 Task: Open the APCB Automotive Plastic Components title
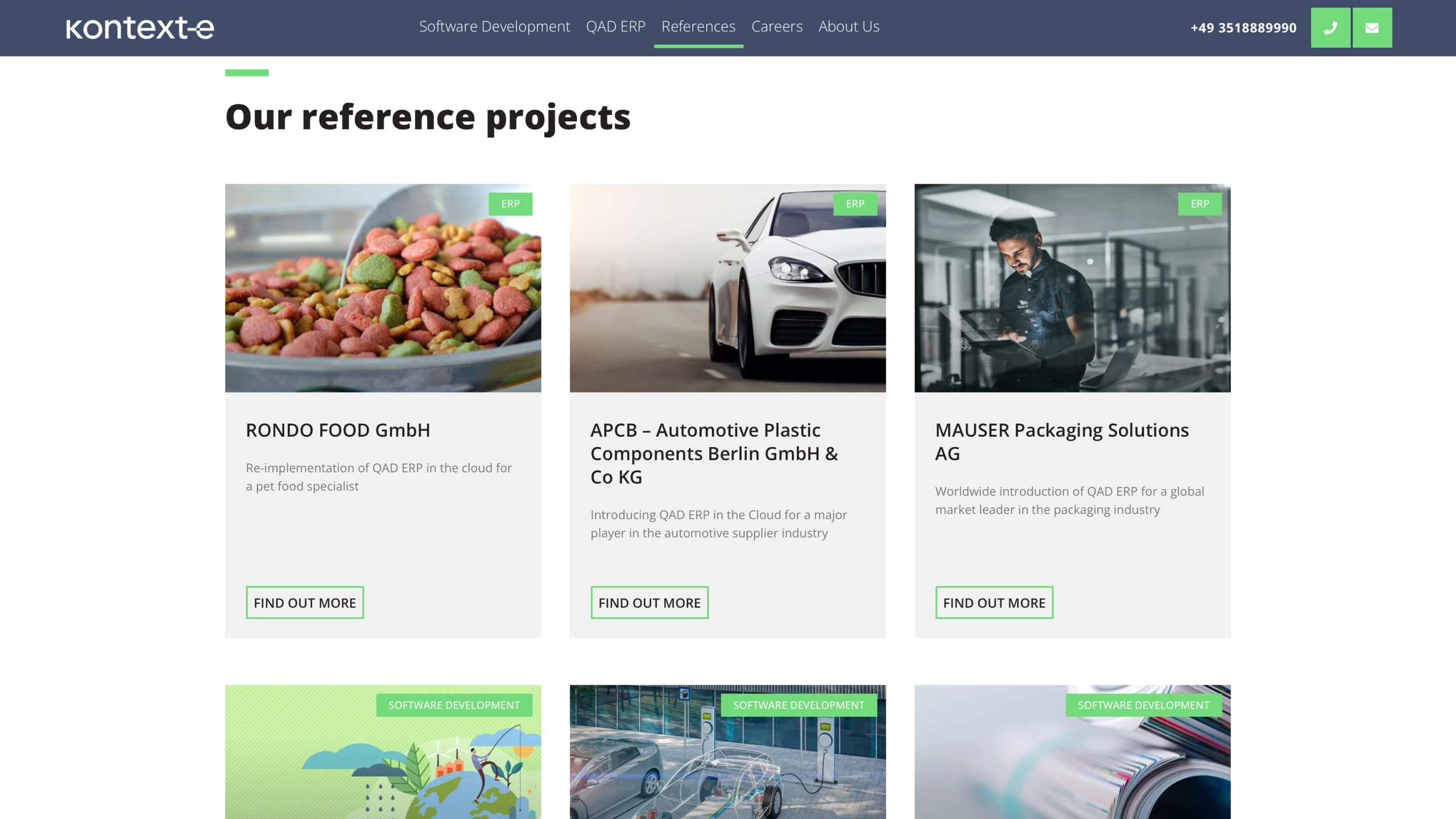pyautogui.click(x=714, y=453)
